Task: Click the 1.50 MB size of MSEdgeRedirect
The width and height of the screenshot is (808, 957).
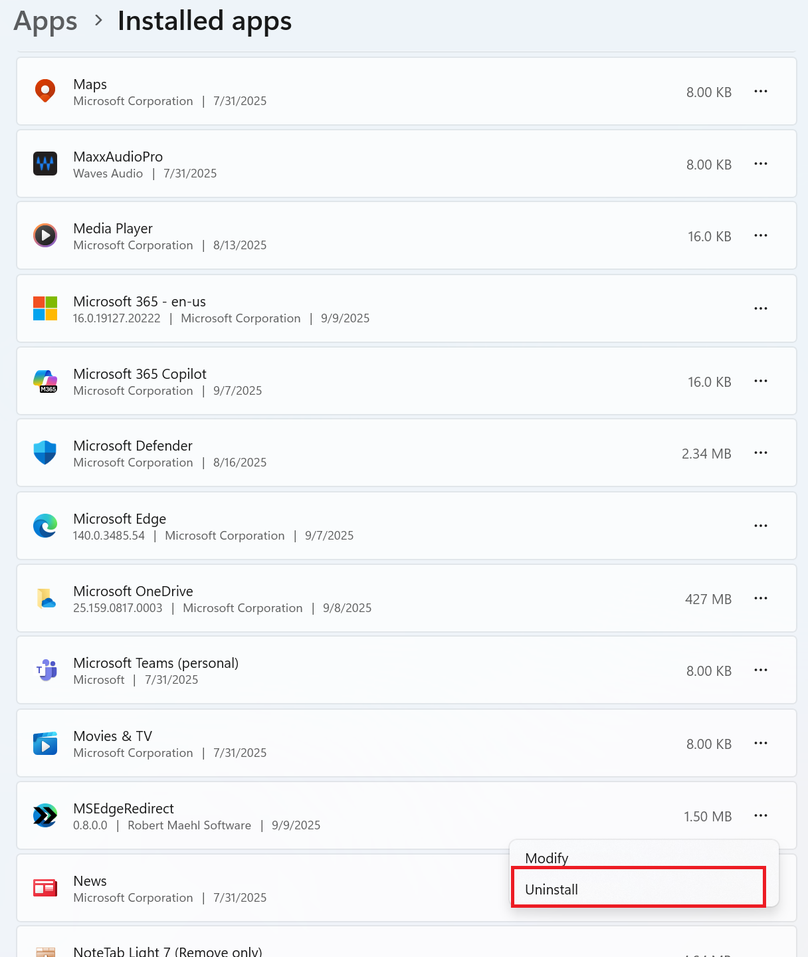Action: [707, 816]
